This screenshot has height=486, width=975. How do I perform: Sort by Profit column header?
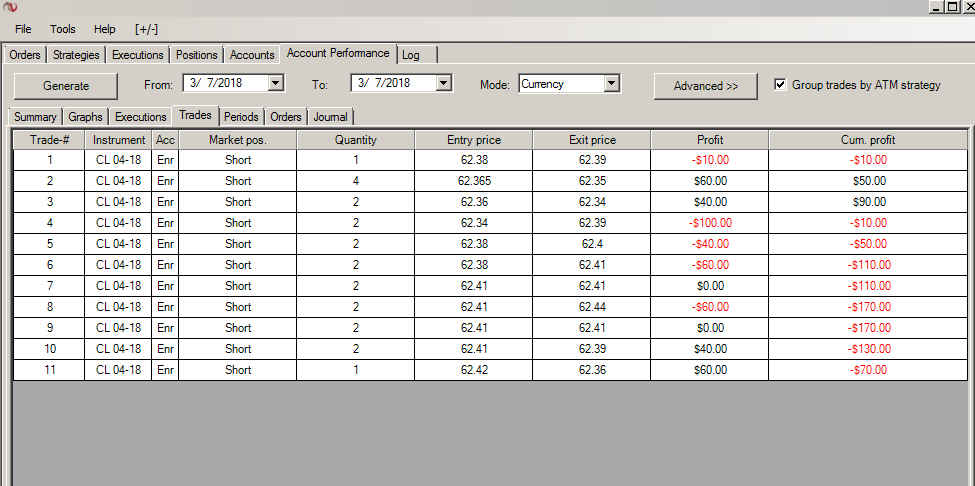point(710,140)
